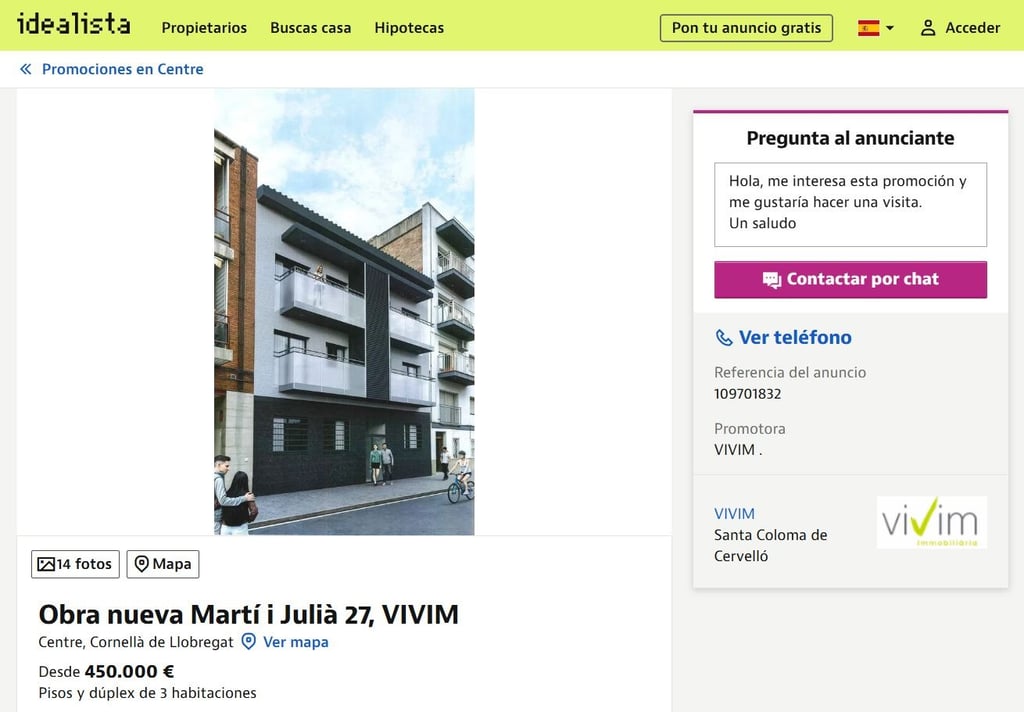1024x712 pixels.
Task: Click the chat bubble icon on contact button
Action: pyautogui.click(x=771, y=280)
